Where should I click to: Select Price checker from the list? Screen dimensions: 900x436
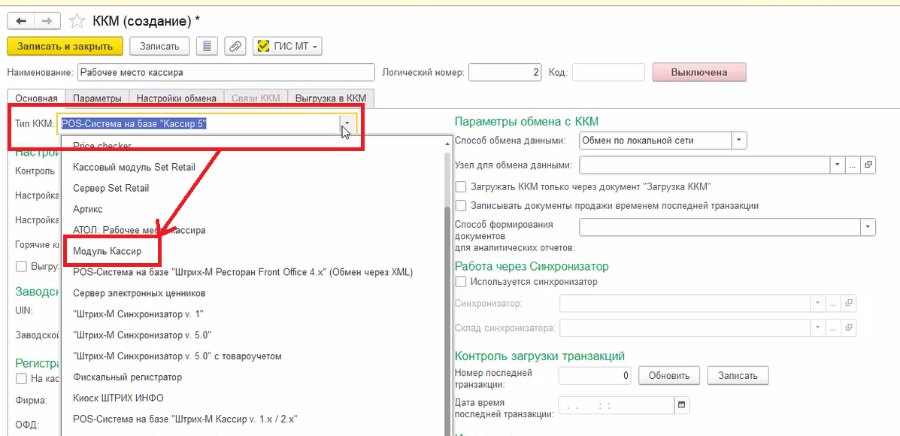click(102, 146)
